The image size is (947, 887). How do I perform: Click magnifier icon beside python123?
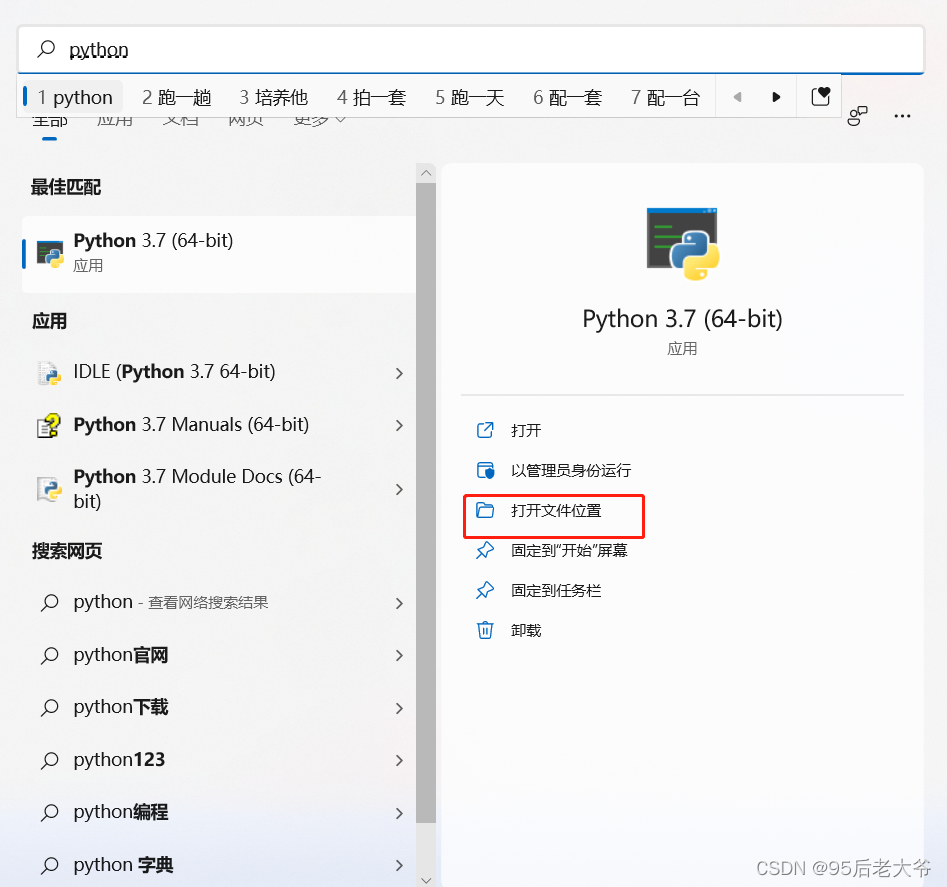[50, 760]
